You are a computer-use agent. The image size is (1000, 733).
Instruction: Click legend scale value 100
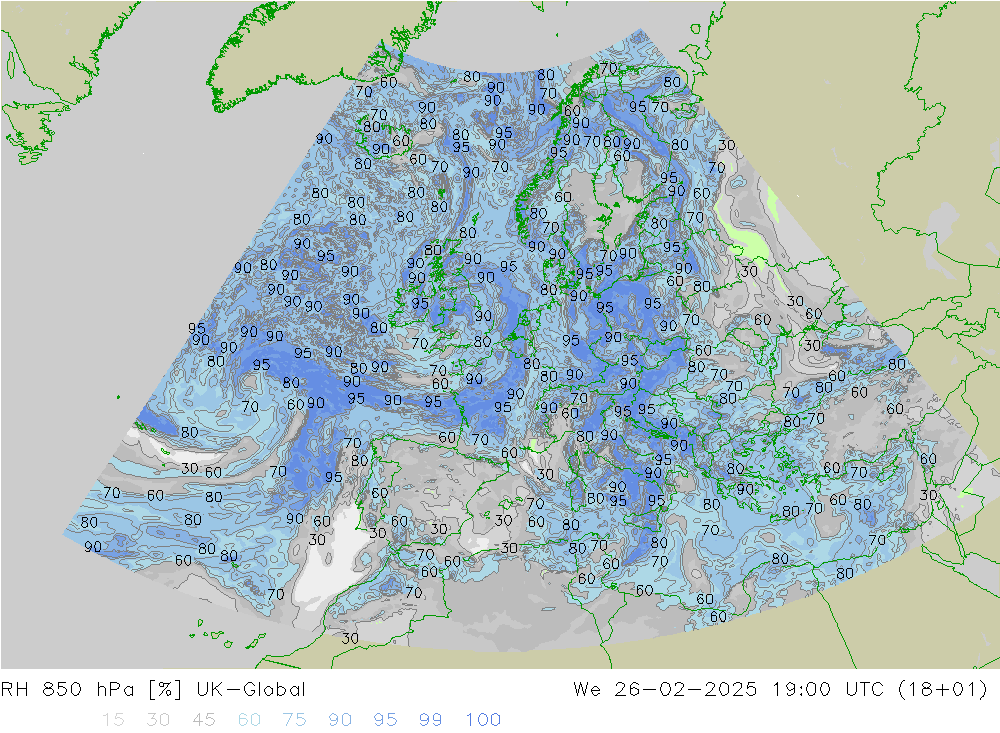pos(483,720)
